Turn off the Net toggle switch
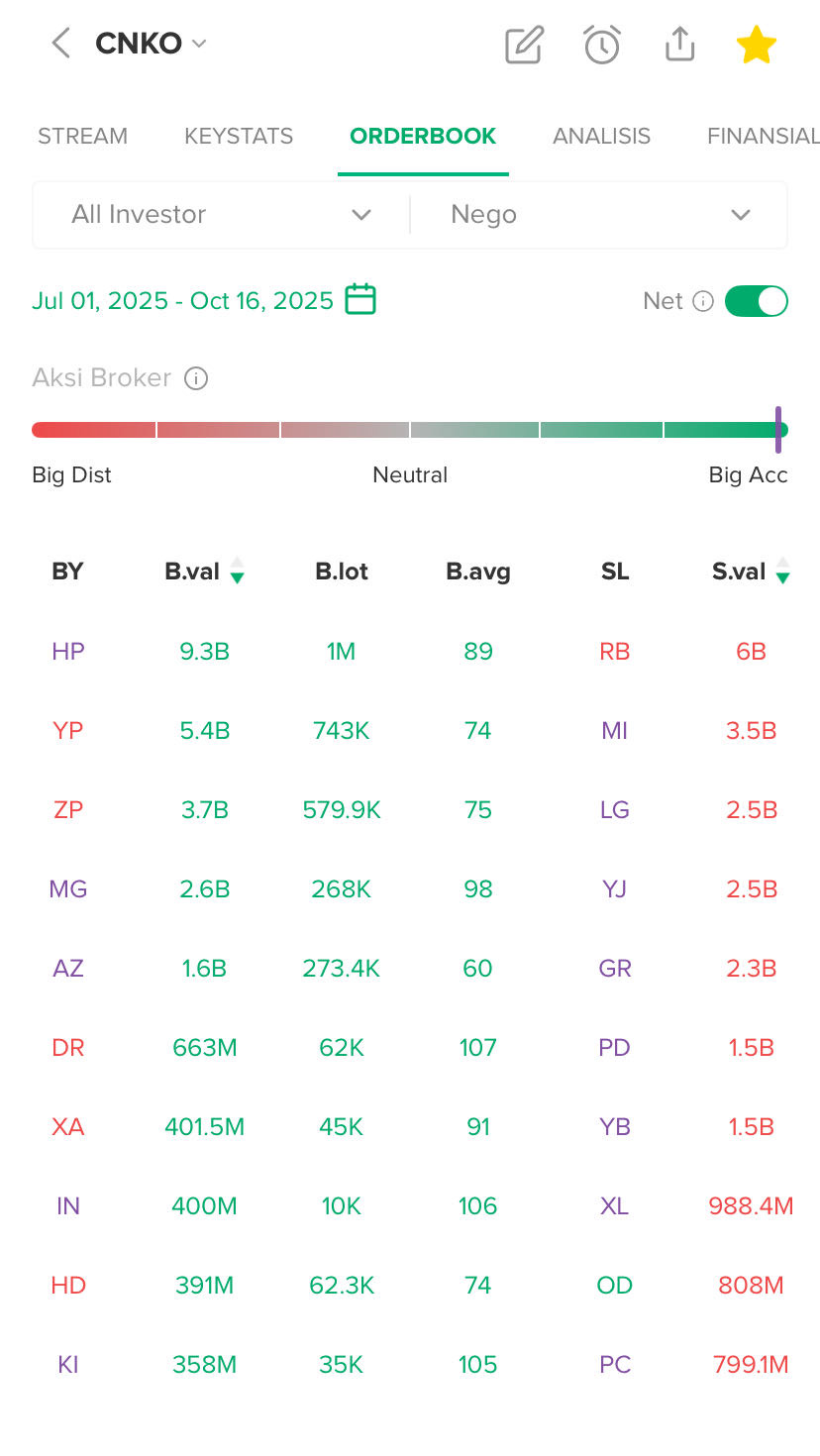Image resolution: width=820 pixels, height=1456 pixels. tap(756, 301)
